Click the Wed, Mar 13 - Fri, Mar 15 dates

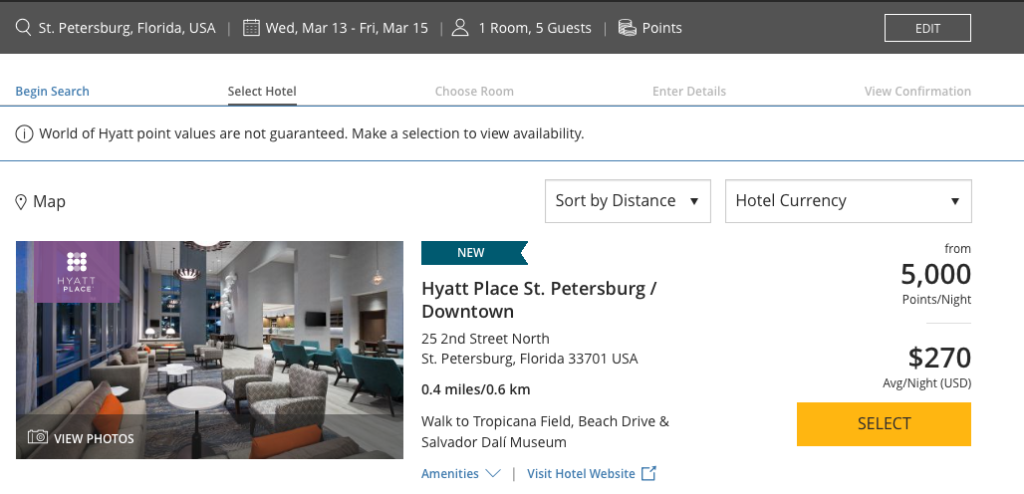pos(347,28)
